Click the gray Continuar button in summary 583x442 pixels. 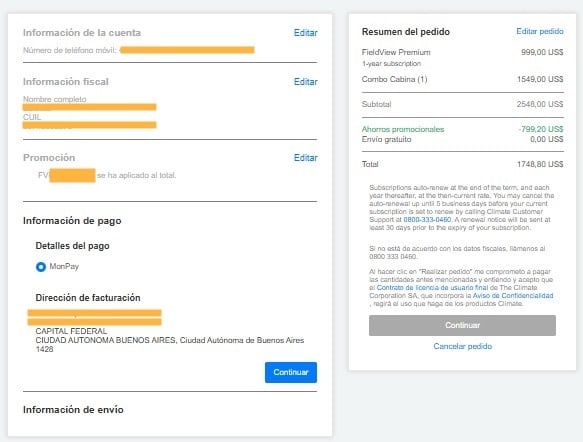click(462, 325)
